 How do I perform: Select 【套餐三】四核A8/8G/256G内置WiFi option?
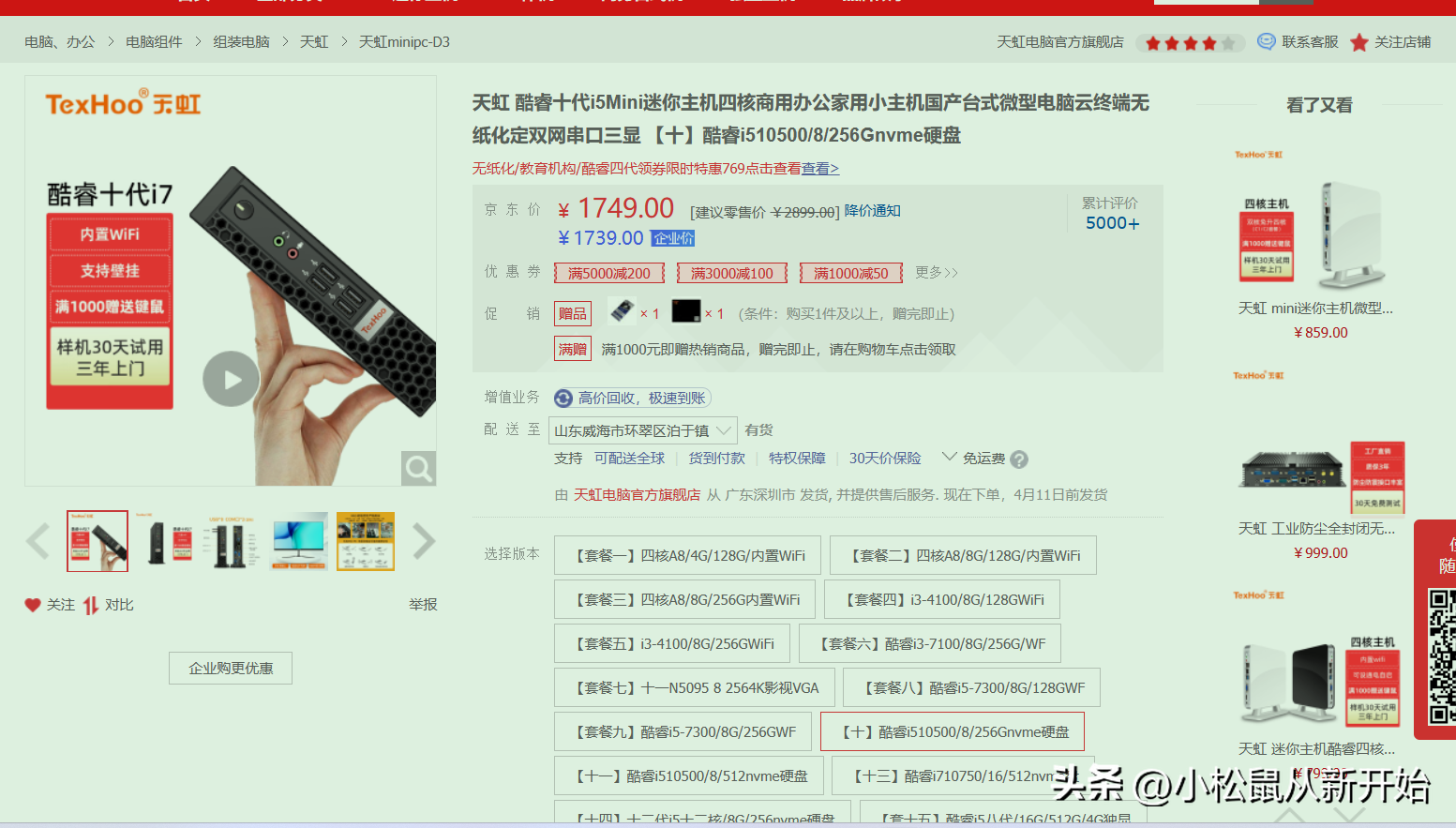click(x=684, y=599)
